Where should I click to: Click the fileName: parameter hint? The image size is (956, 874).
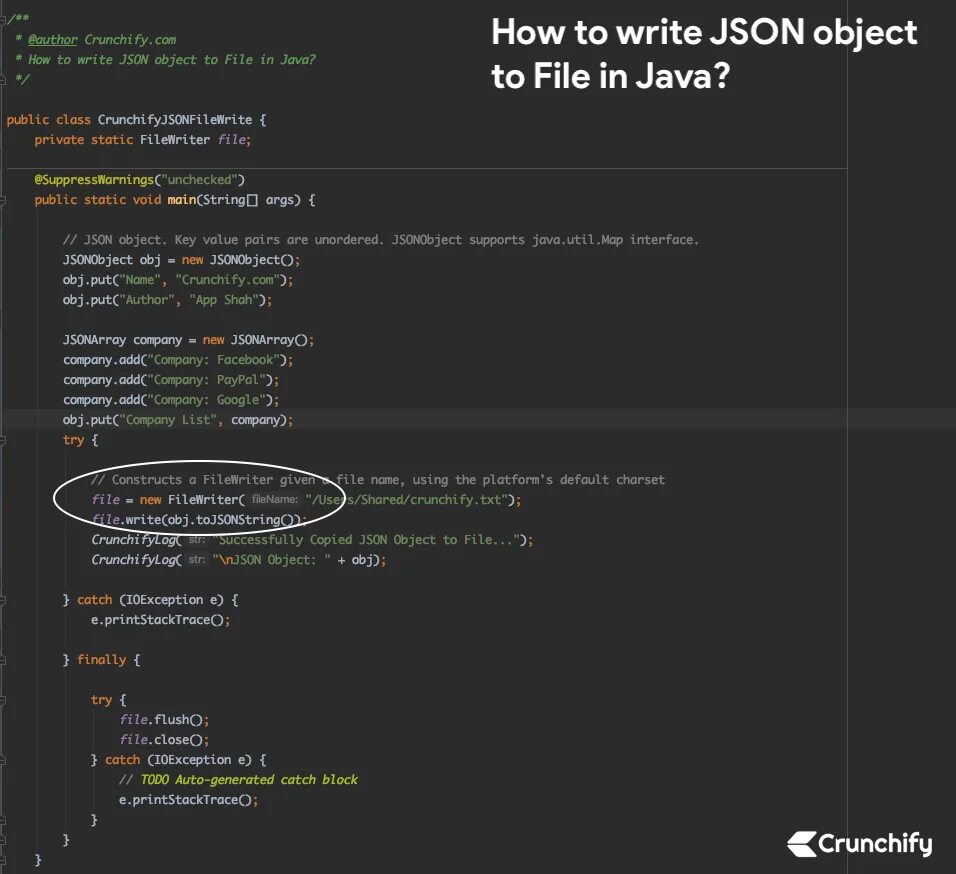tap(274, 500)
